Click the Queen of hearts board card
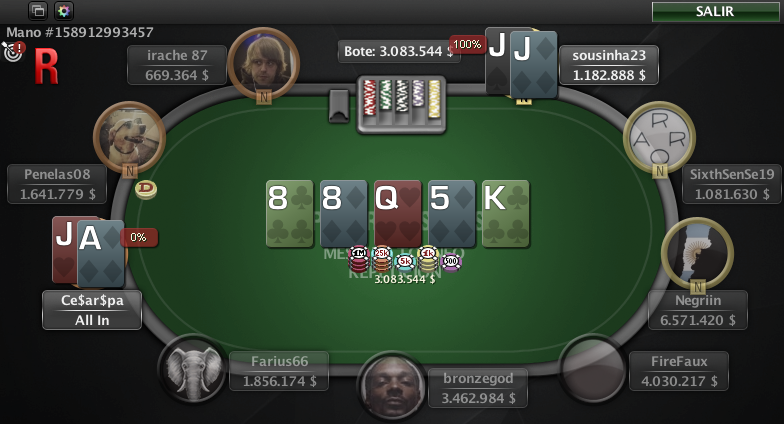 tap(398, 214)
